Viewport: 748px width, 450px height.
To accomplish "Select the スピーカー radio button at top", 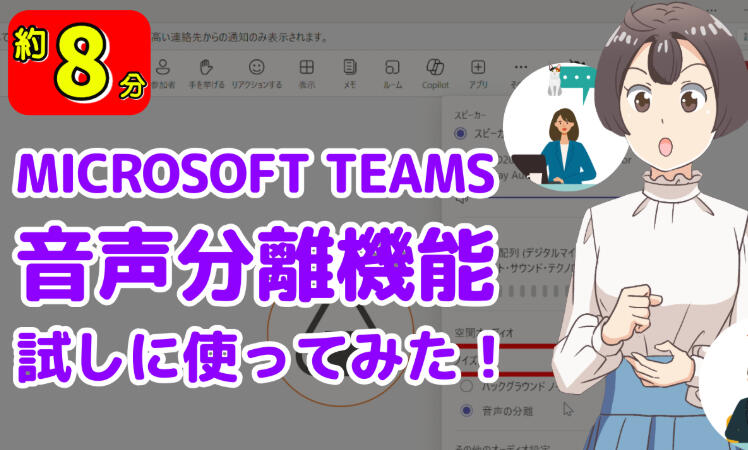I will pyautogui.click(x=460, y=132).
